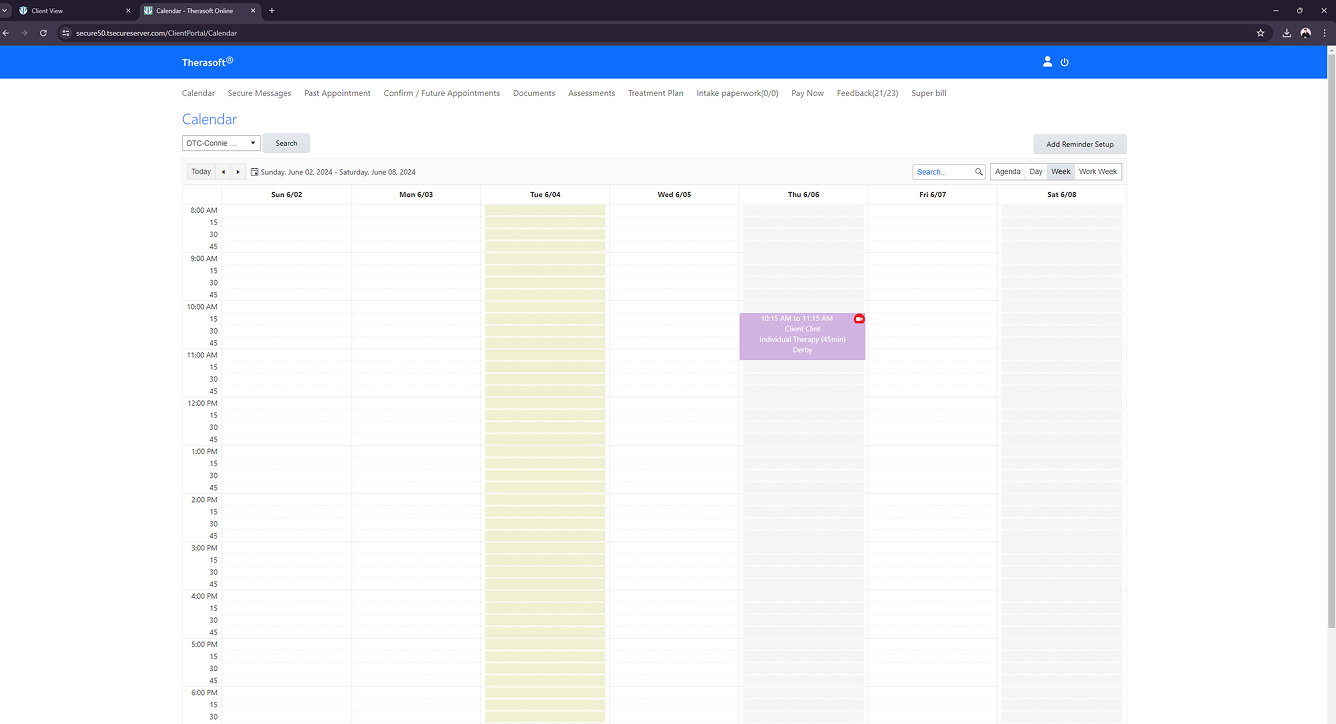Click the Fri 6/07 column header
Viewport: 1336px width, 724px height.
pos(932,195)
